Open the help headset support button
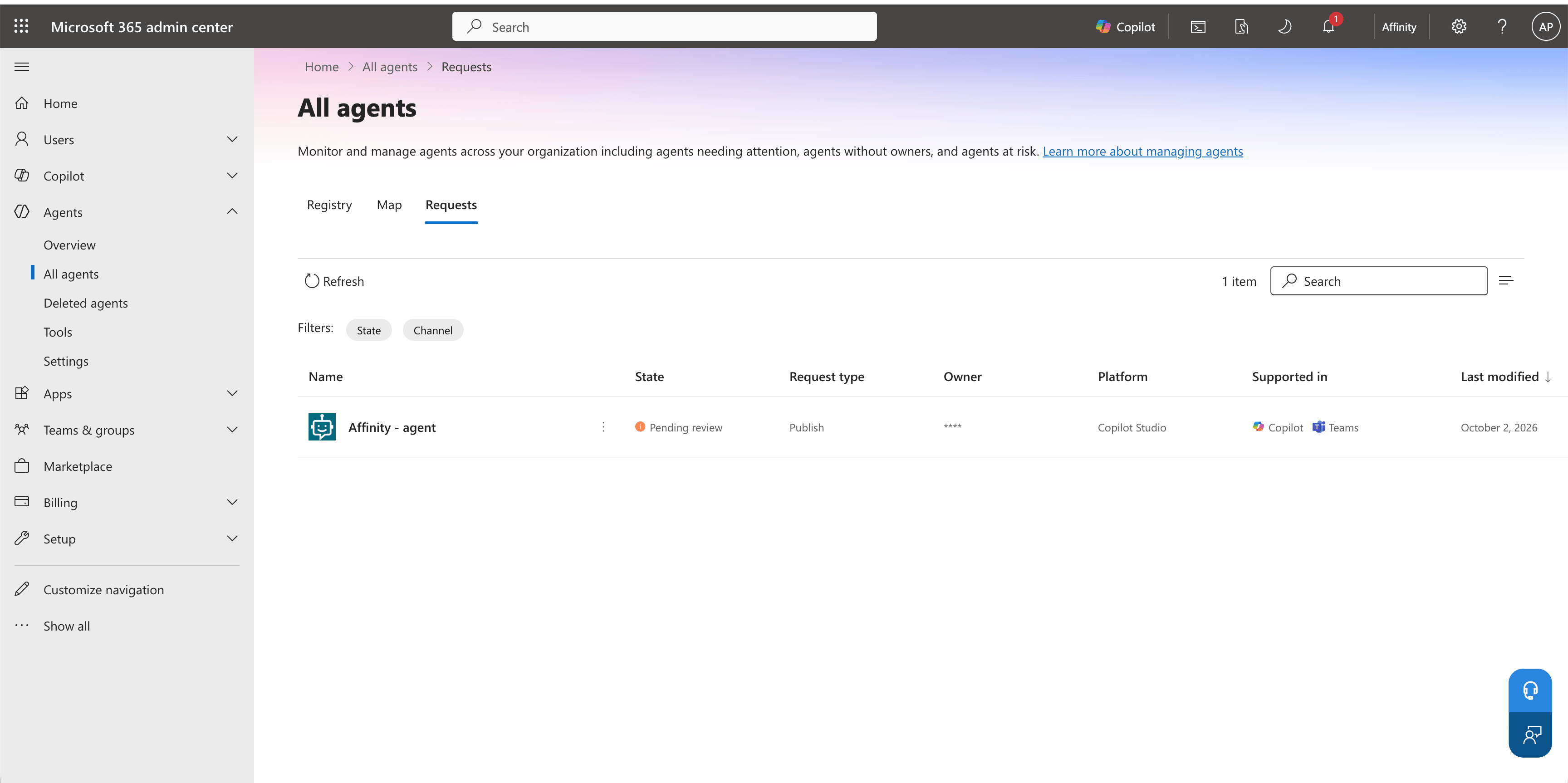The height and width of the screenshot is (783, 1568). (x=1530, y=690)
